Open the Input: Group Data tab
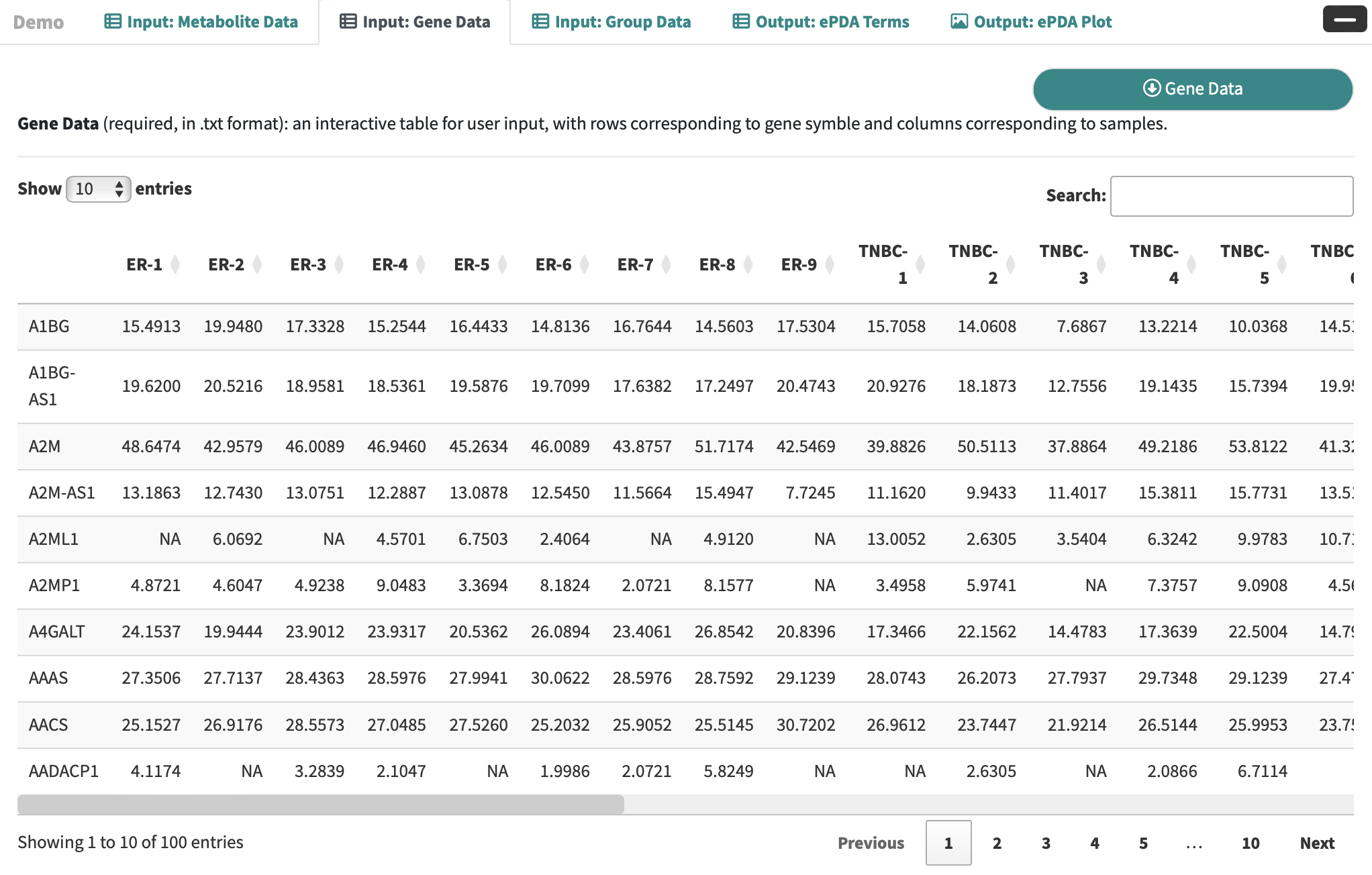Image resolution: width=1372 pixels, height=875 pixels. tap(611, 22)
